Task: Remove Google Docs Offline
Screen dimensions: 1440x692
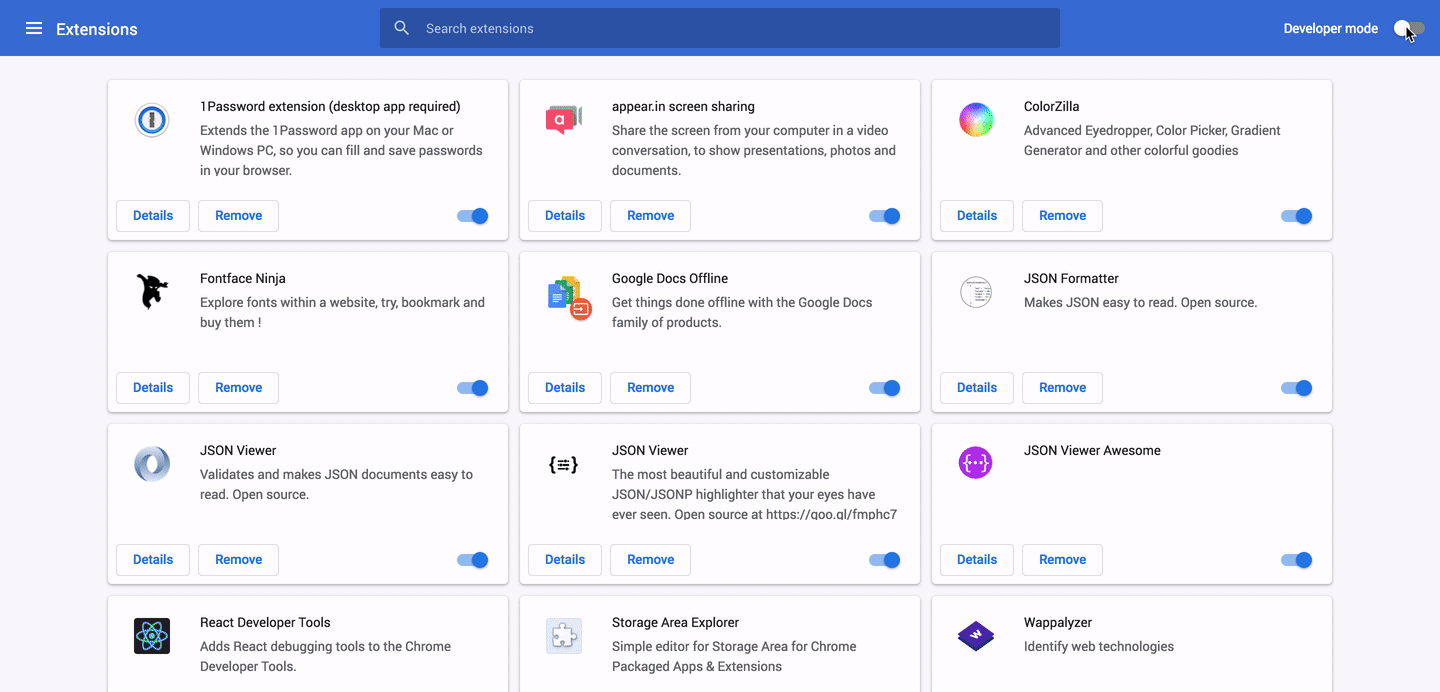Action: click(650, 388)
